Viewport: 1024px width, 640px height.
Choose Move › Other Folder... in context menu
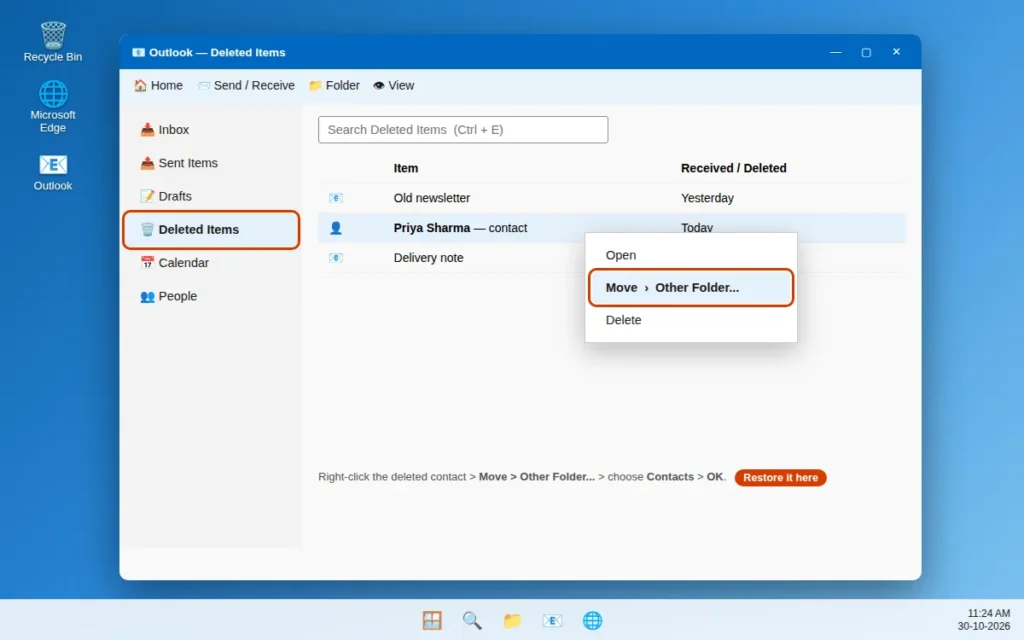tap(691, 288)
